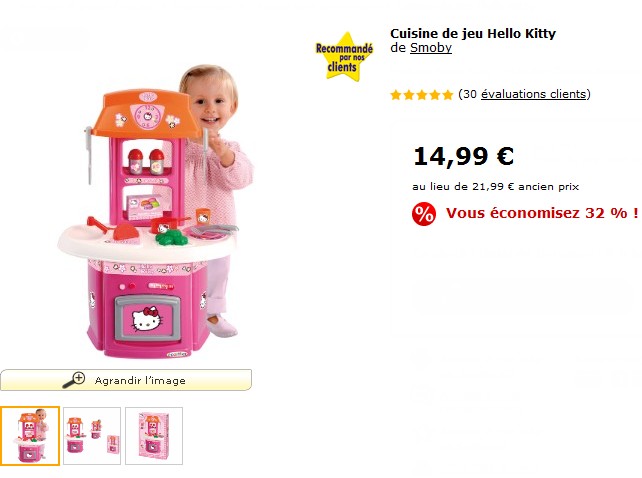Screen dimensions: 642x478
Task: Click the old price text "au lieu de 21,99 €"
Action: [463, 187]
